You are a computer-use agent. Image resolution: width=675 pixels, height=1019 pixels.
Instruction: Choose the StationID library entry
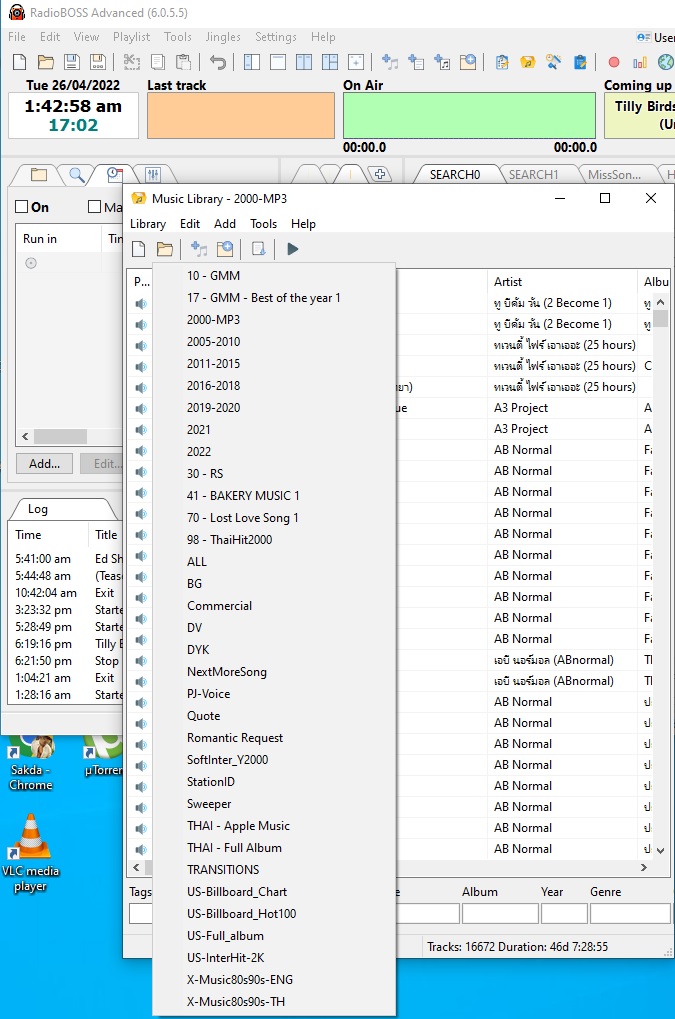pos(274,782)
